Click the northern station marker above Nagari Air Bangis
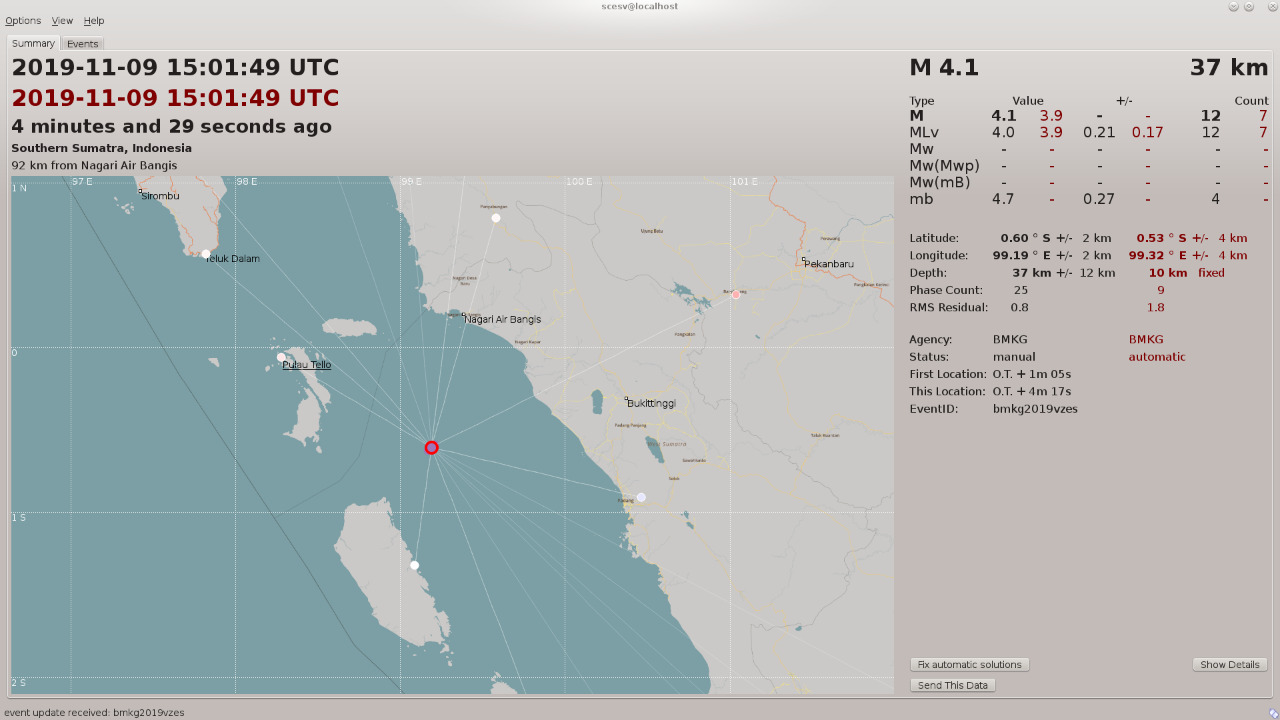The image size is (1280, 720). coord(495,217)
